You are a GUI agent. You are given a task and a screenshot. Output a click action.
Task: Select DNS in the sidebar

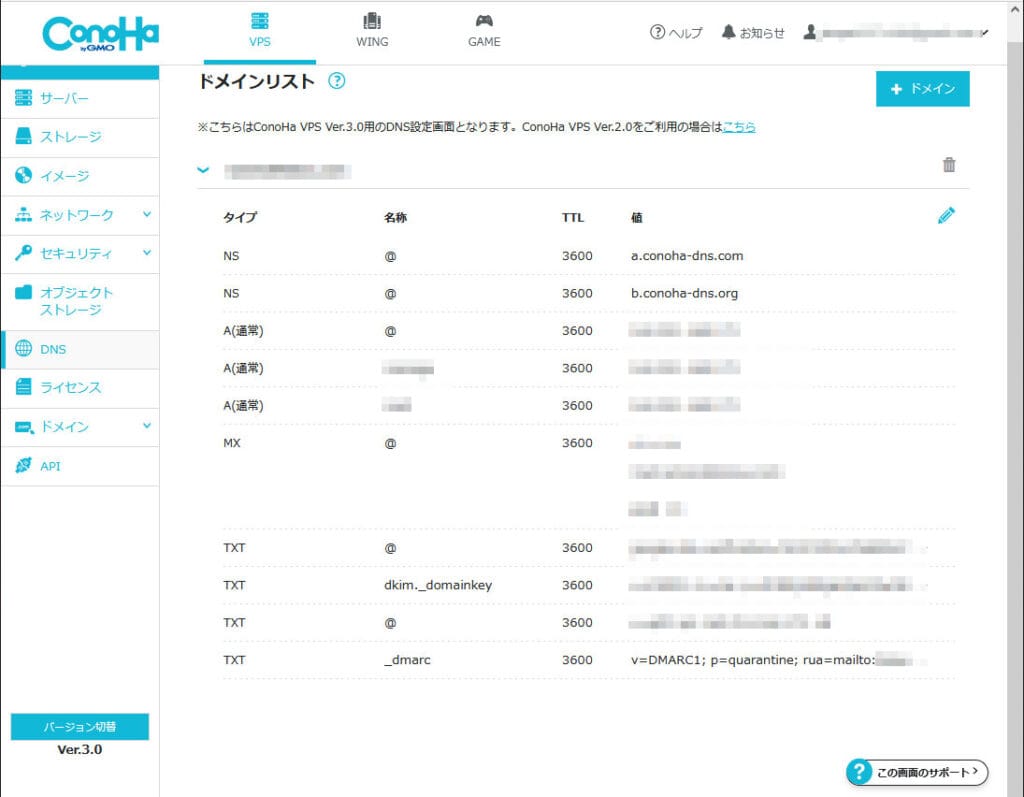tap(80, 350)
